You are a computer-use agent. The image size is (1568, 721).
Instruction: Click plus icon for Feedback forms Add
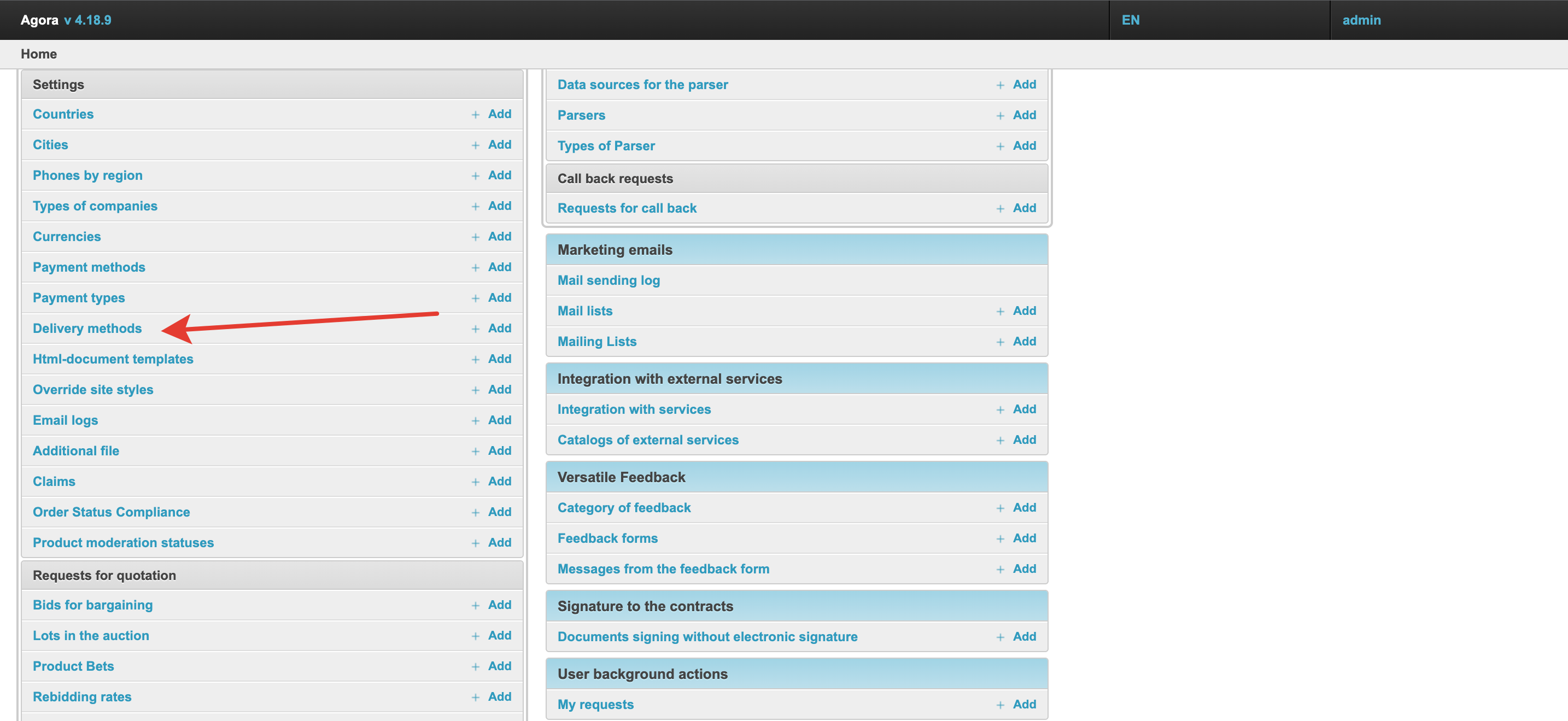point(1000,539)
